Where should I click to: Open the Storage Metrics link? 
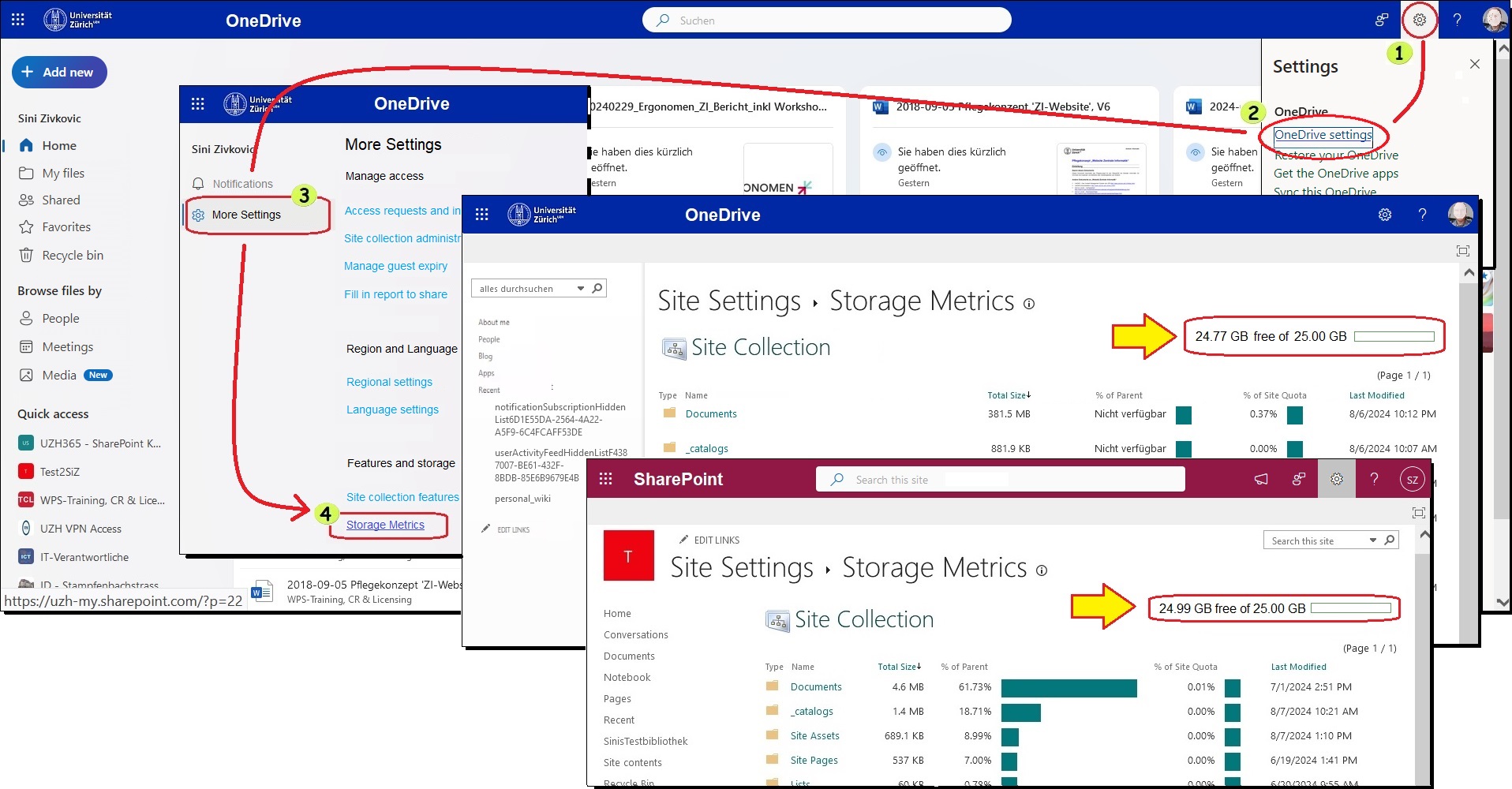tap(385, 525)
